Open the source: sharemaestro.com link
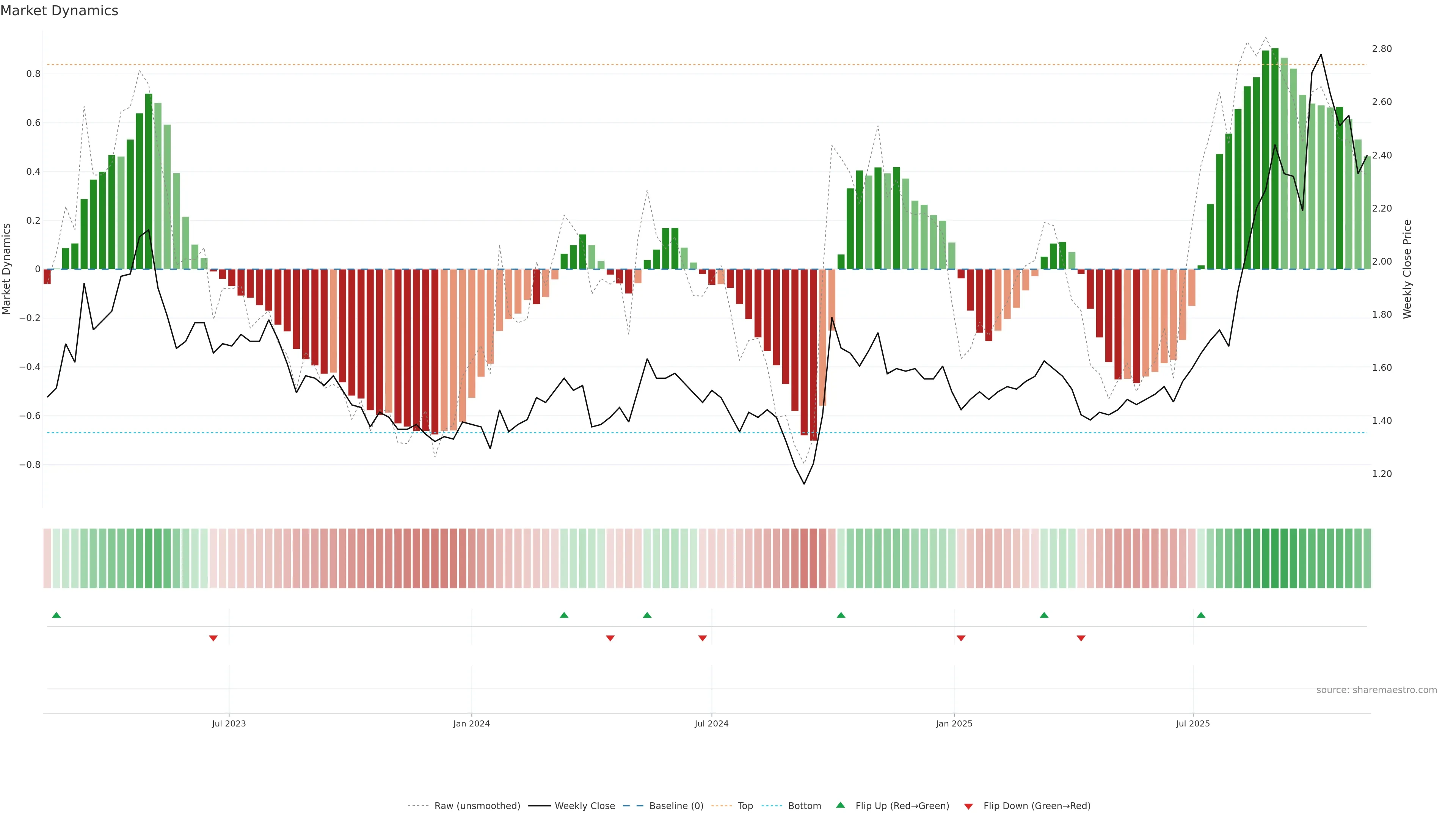Viewport: 1456px width, 819px height. point(1376,690)
